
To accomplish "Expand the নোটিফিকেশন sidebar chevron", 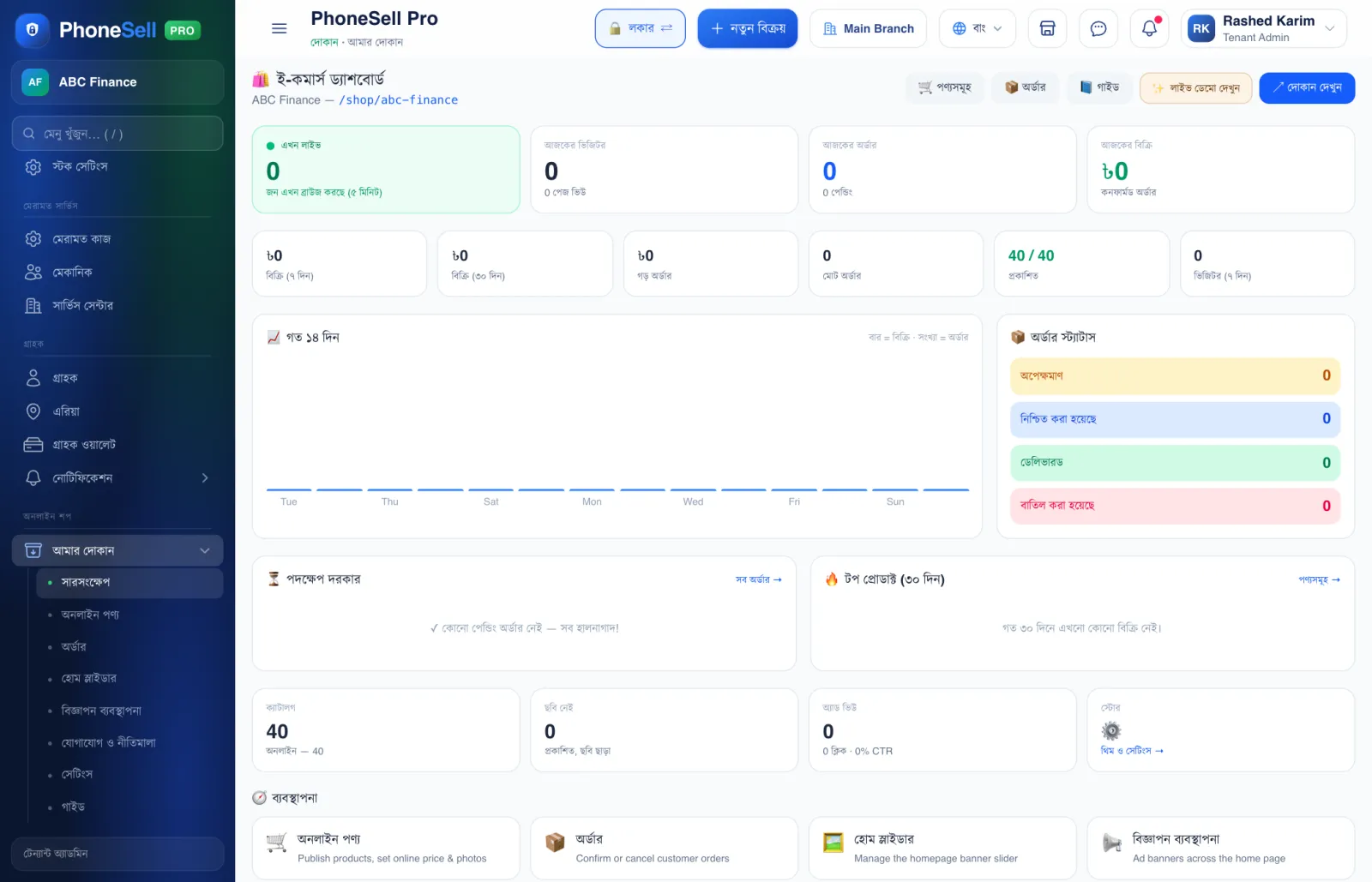I will pyautogui.click(x=205, y=477).
